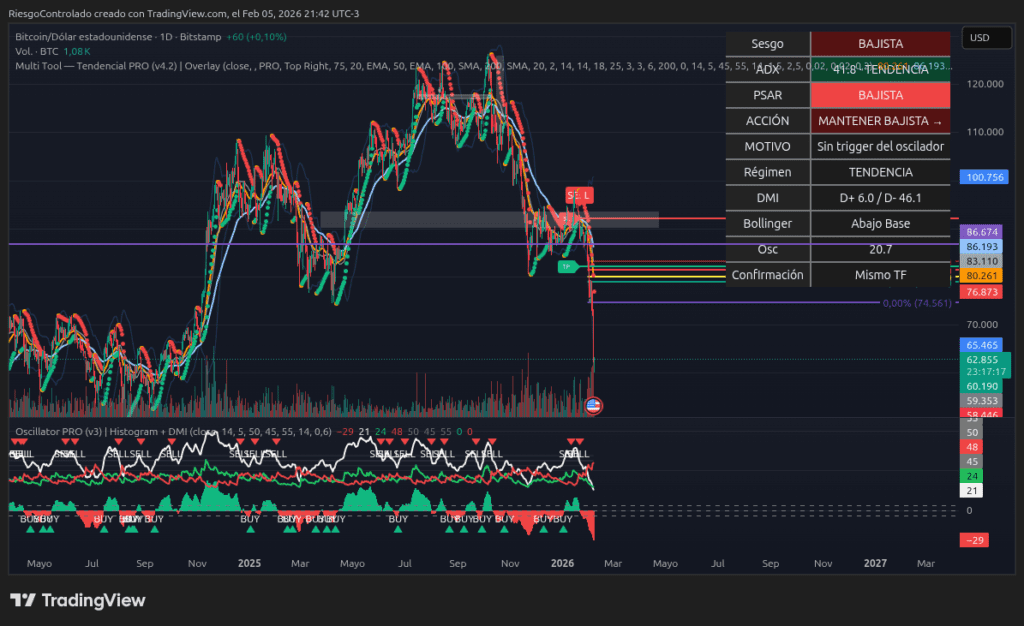Image resolution: width=1024 pixels, height=626 pixels.
Task: Click the green TP marker on chart
Action: (566, 267)
